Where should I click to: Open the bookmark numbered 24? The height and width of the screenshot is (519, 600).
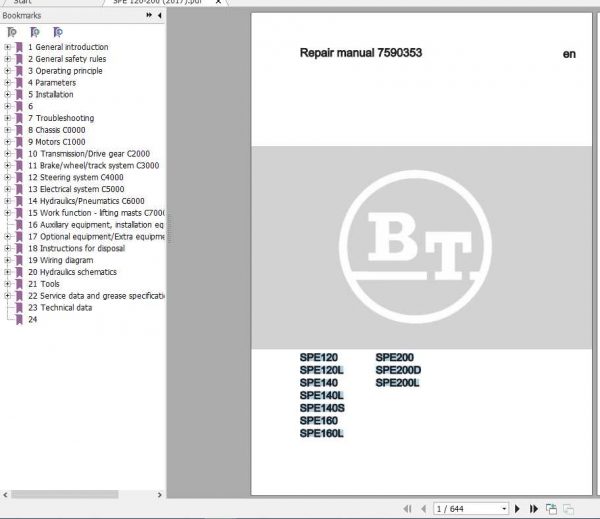[33, 320]
